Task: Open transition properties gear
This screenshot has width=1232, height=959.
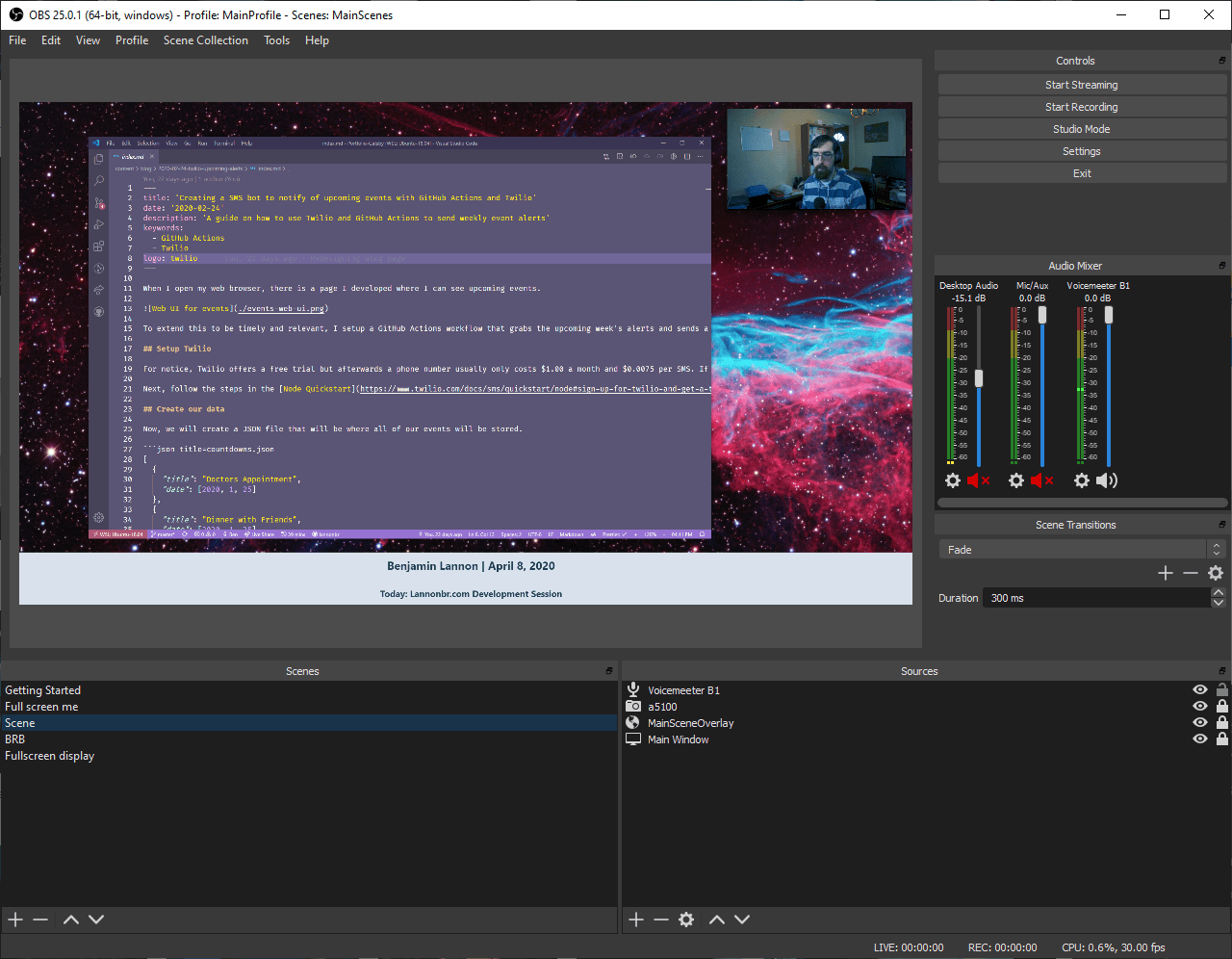Action: [x=1216, y=573]
